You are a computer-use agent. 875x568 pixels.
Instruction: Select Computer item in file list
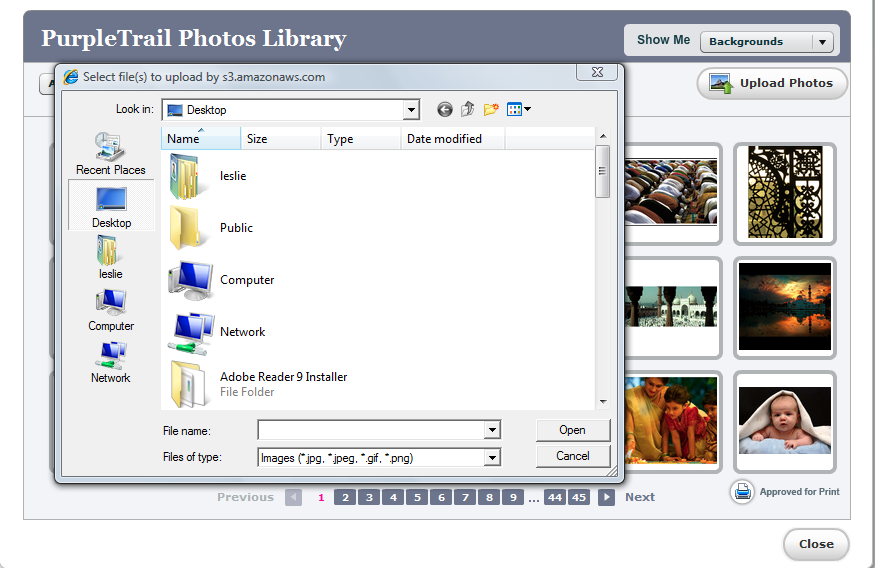point(222,280)
